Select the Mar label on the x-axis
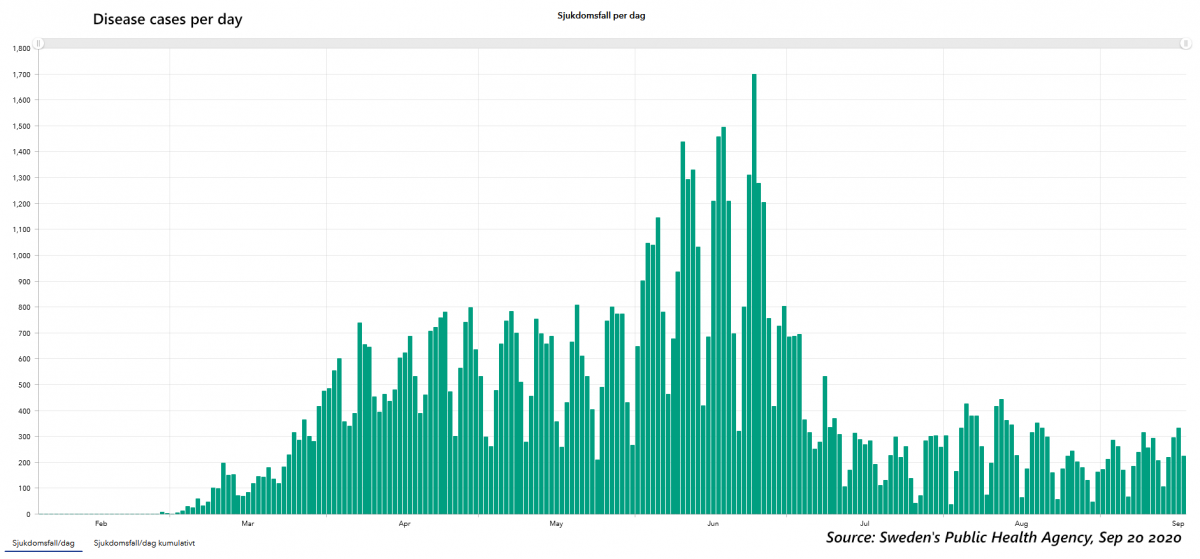 tap(247, 523)
